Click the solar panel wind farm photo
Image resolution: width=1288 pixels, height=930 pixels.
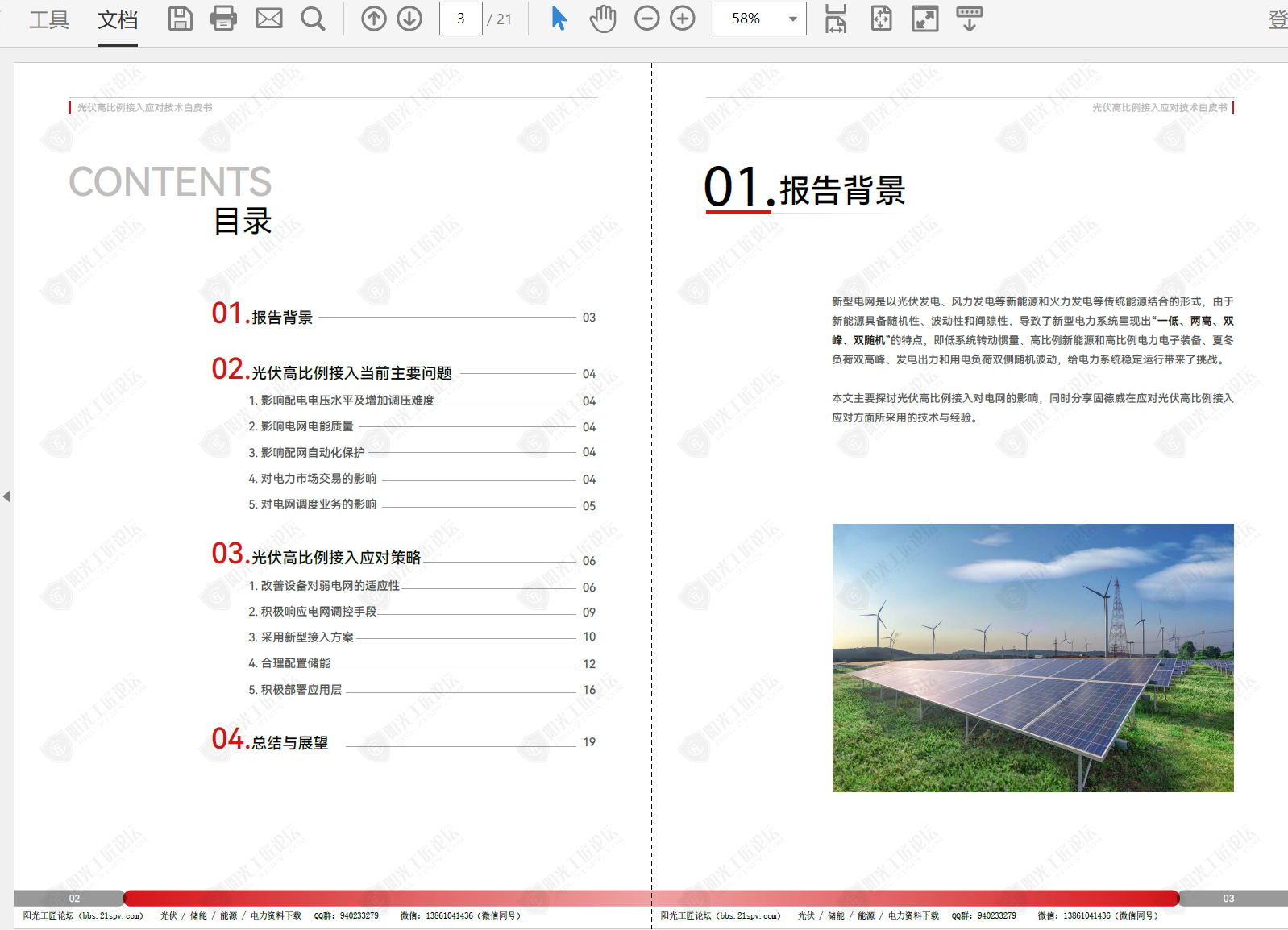[1032, 658]
